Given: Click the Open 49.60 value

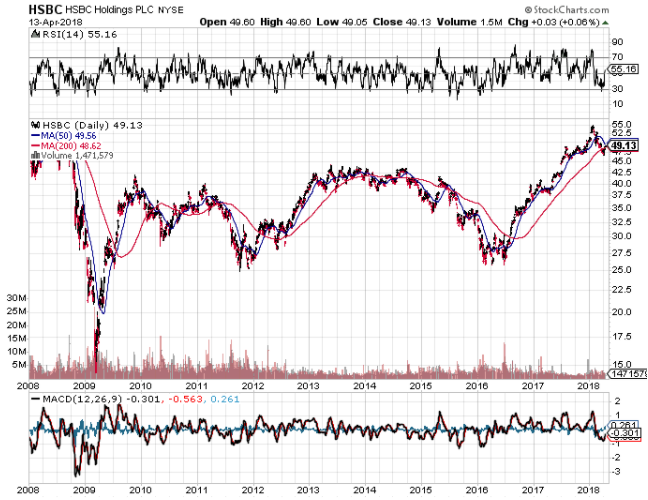Looking at the screenshot, I should (x=227, y=22).
